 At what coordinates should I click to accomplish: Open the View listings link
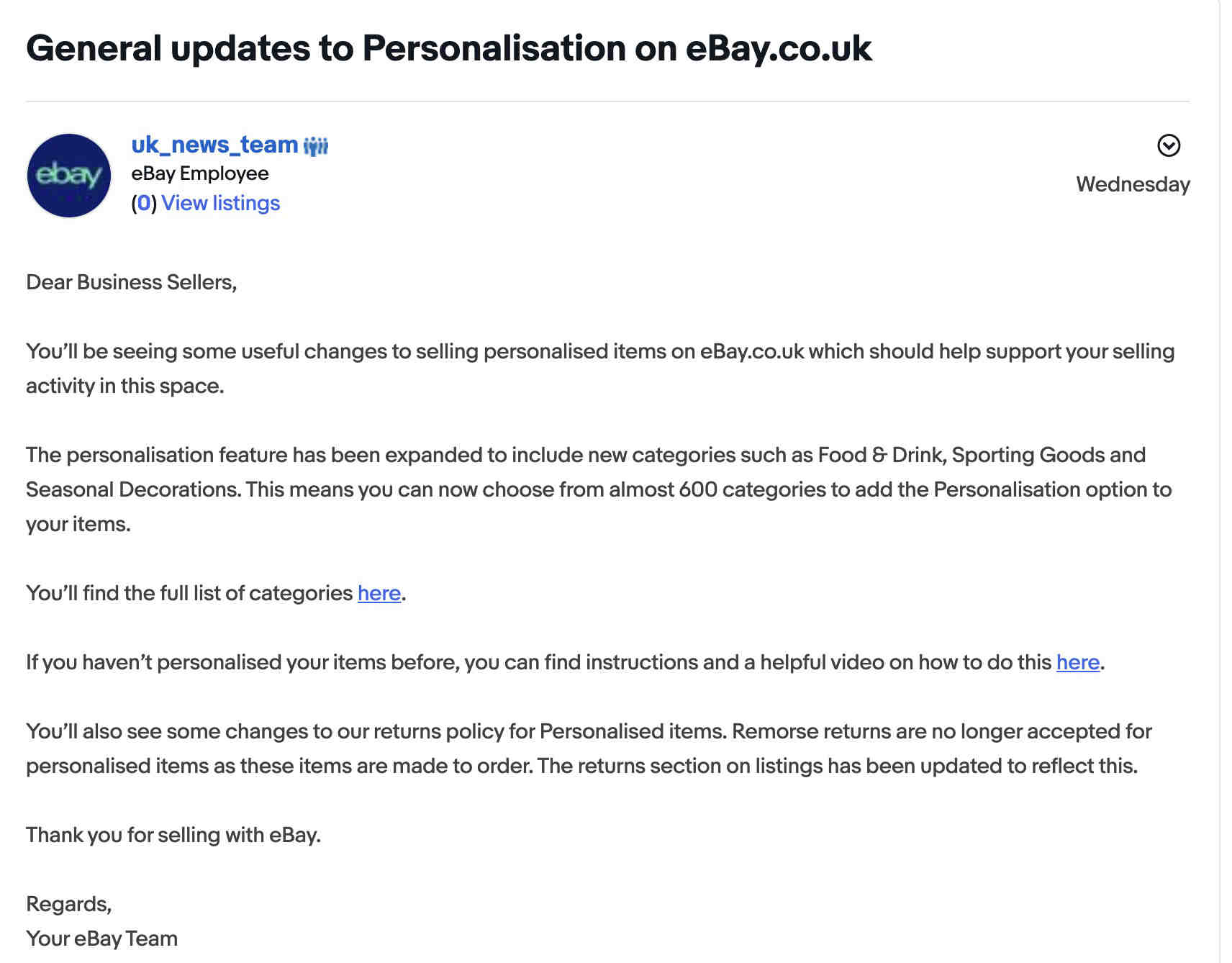(220, 203)
